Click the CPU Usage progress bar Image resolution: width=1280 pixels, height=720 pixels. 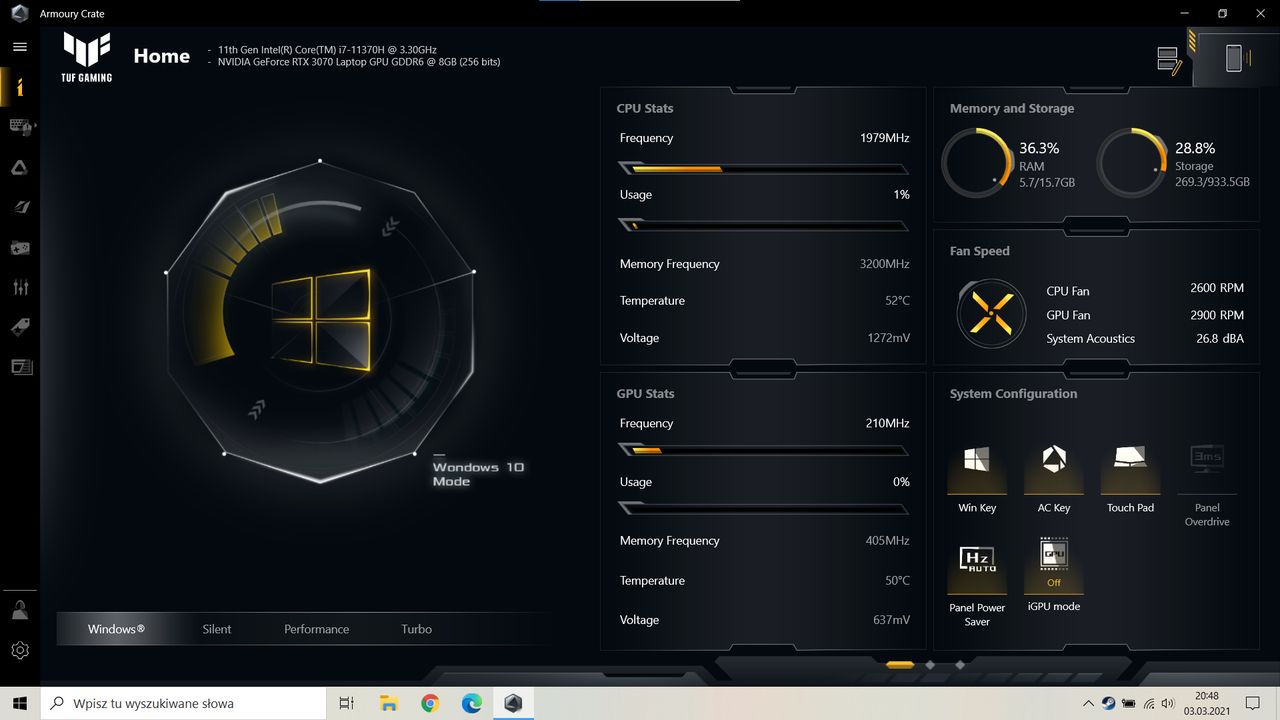764,226
